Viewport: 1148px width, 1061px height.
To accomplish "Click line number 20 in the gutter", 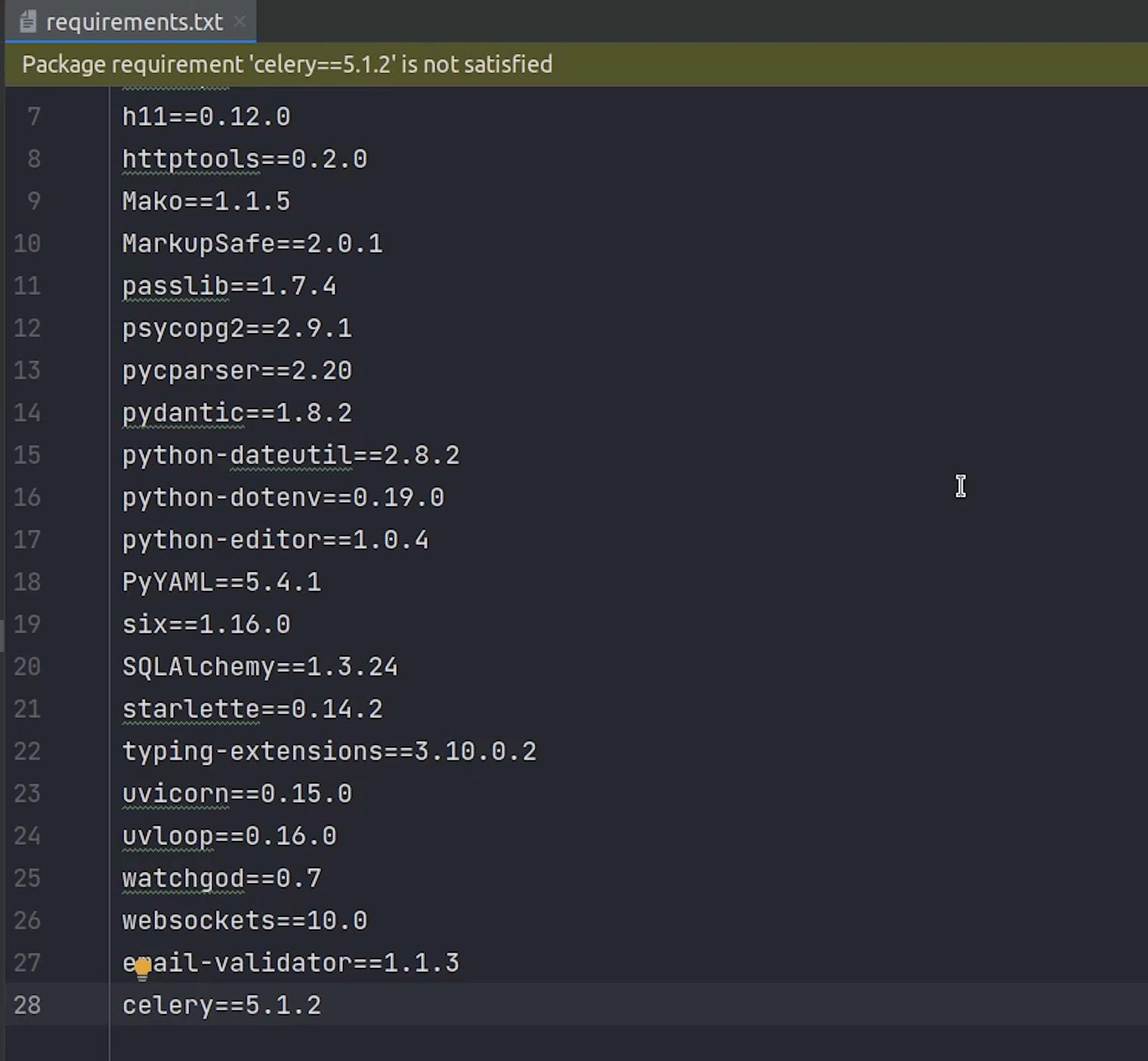I will coord(27,667).
